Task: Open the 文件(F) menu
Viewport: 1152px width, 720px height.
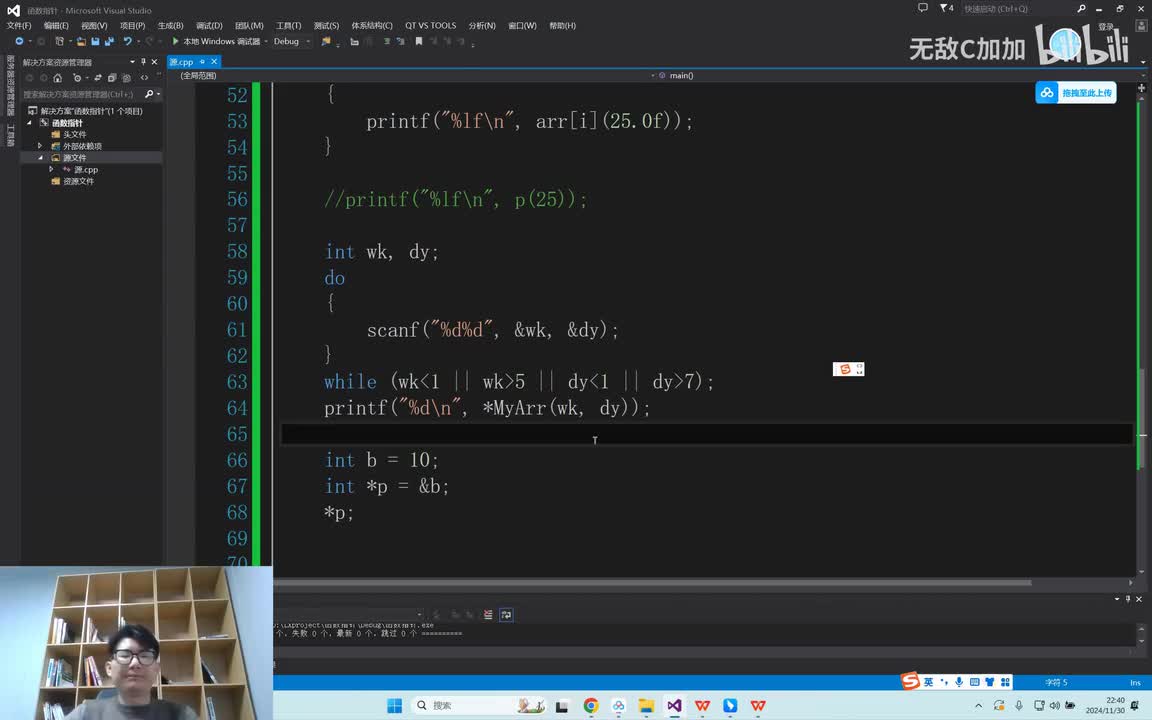Action: click(19, 26)
